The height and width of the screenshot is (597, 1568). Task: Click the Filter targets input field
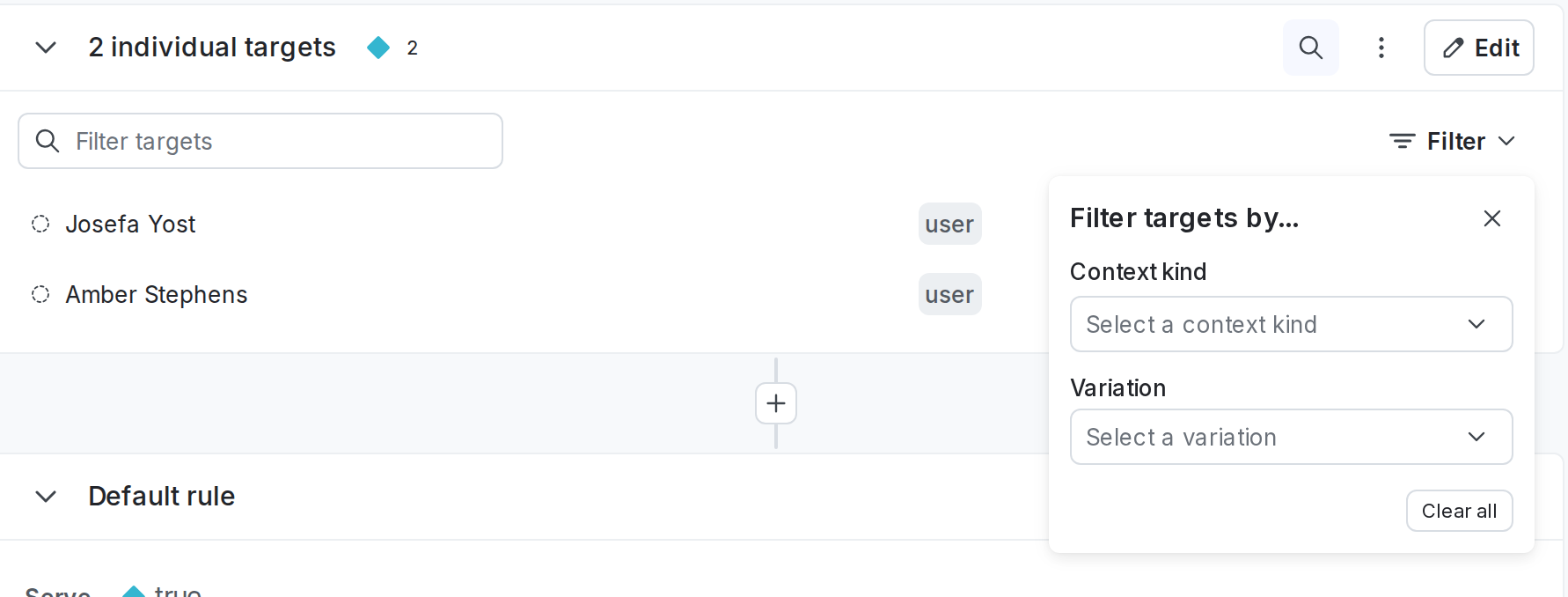[260, 141]
